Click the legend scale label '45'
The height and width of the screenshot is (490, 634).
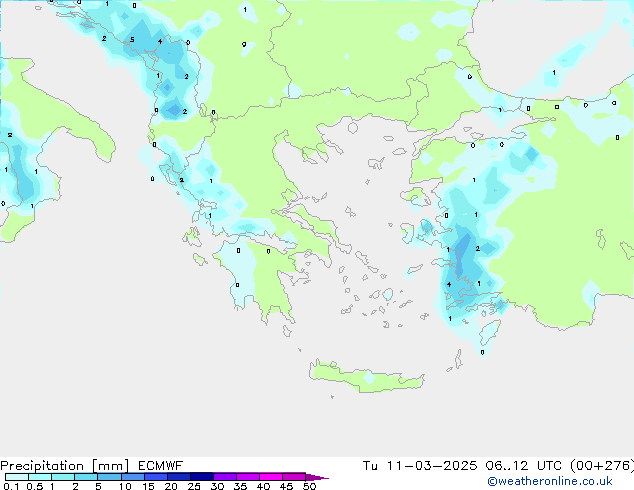(x=286, y=486)
